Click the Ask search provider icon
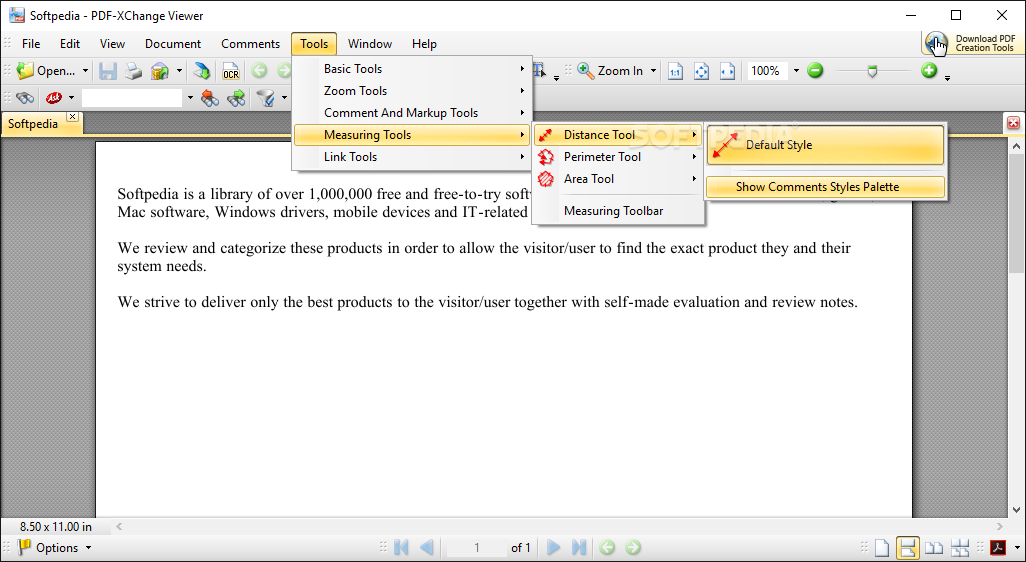This screenshot has height=562, width=1026. click(x=54, y=99)
